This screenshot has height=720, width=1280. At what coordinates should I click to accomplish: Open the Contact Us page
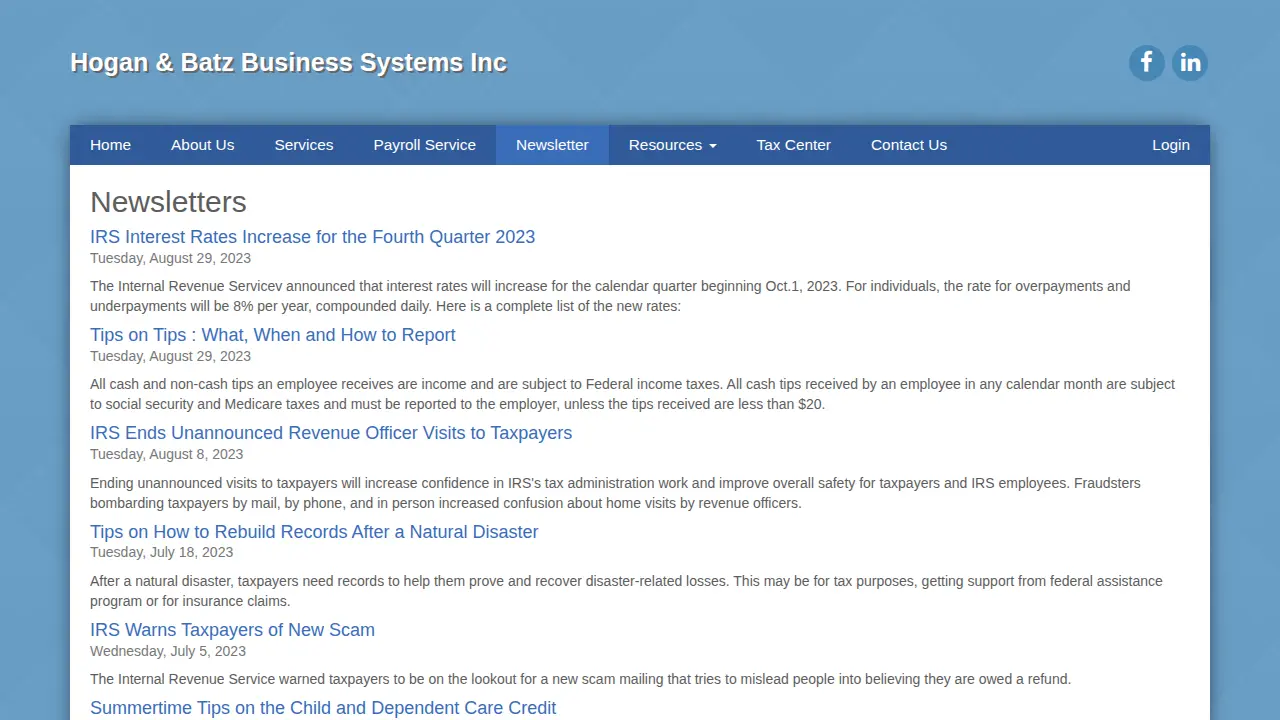click(x=909, y=145)
